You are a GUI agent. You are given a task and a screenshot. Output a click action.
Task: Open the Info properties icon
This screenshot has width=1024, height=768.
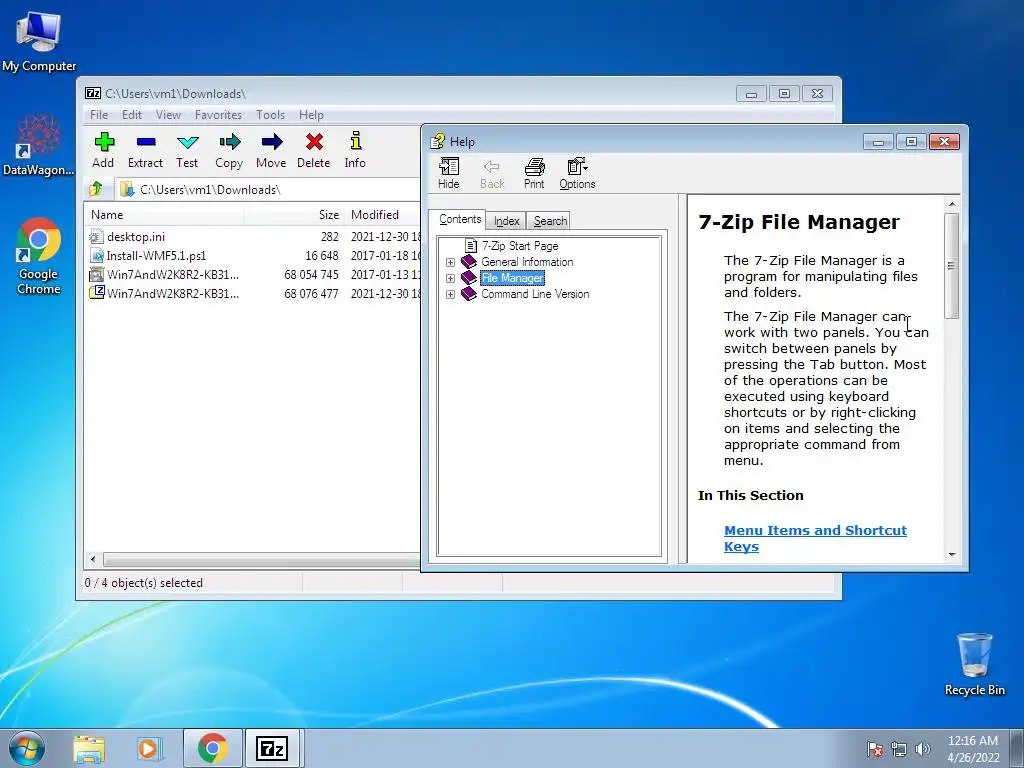tap(355, 141)
